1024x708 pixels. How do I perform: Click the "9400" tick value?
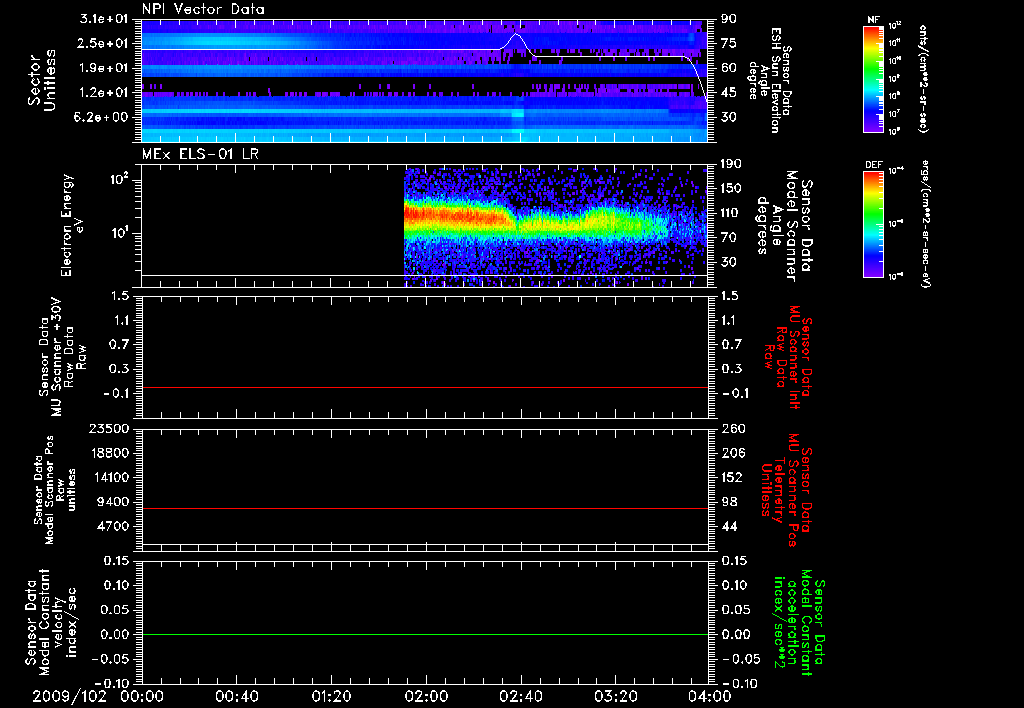[x=114, y=502]
